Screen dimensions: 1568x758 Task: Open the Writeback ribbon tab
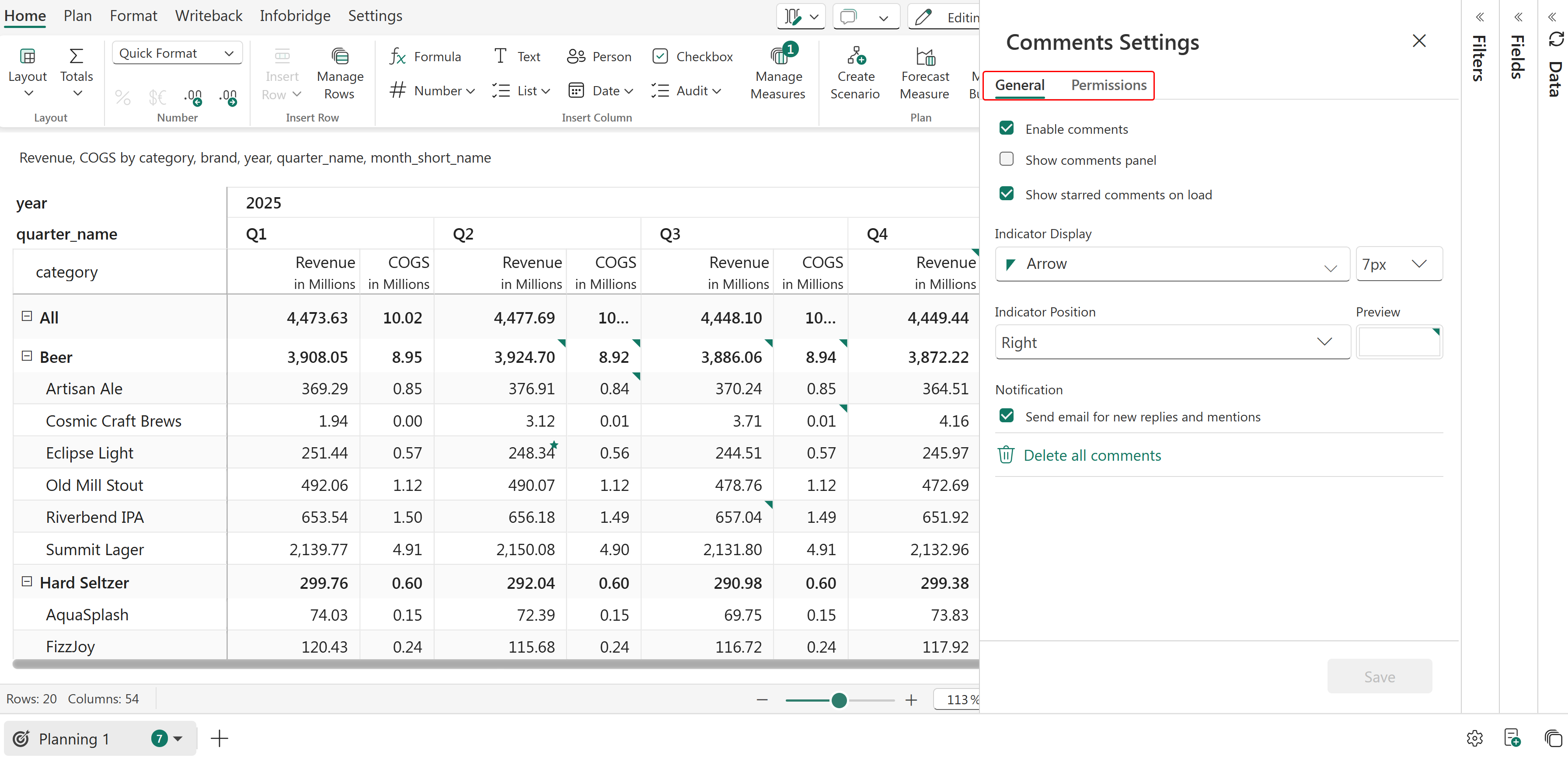(x=208, y=16)
